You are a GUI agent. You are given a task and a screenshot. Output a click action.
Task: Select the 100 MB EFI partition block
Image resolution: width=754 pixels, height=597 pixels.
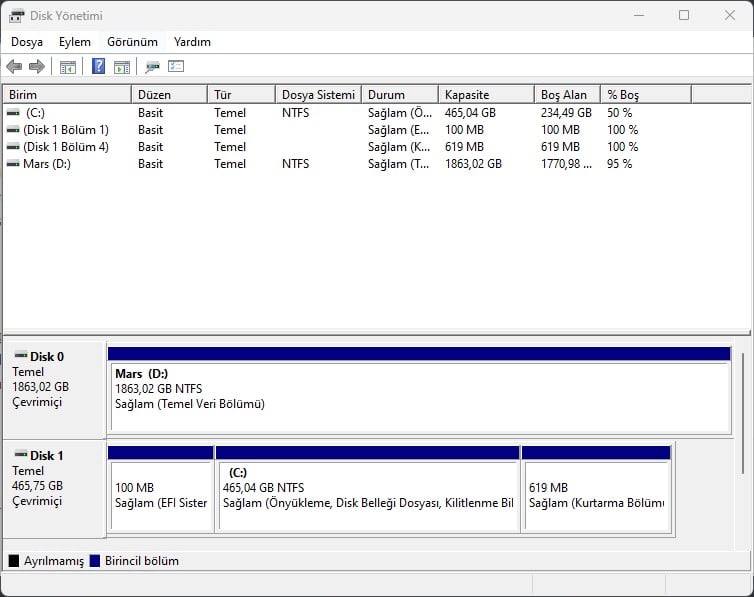click(161, 489)
